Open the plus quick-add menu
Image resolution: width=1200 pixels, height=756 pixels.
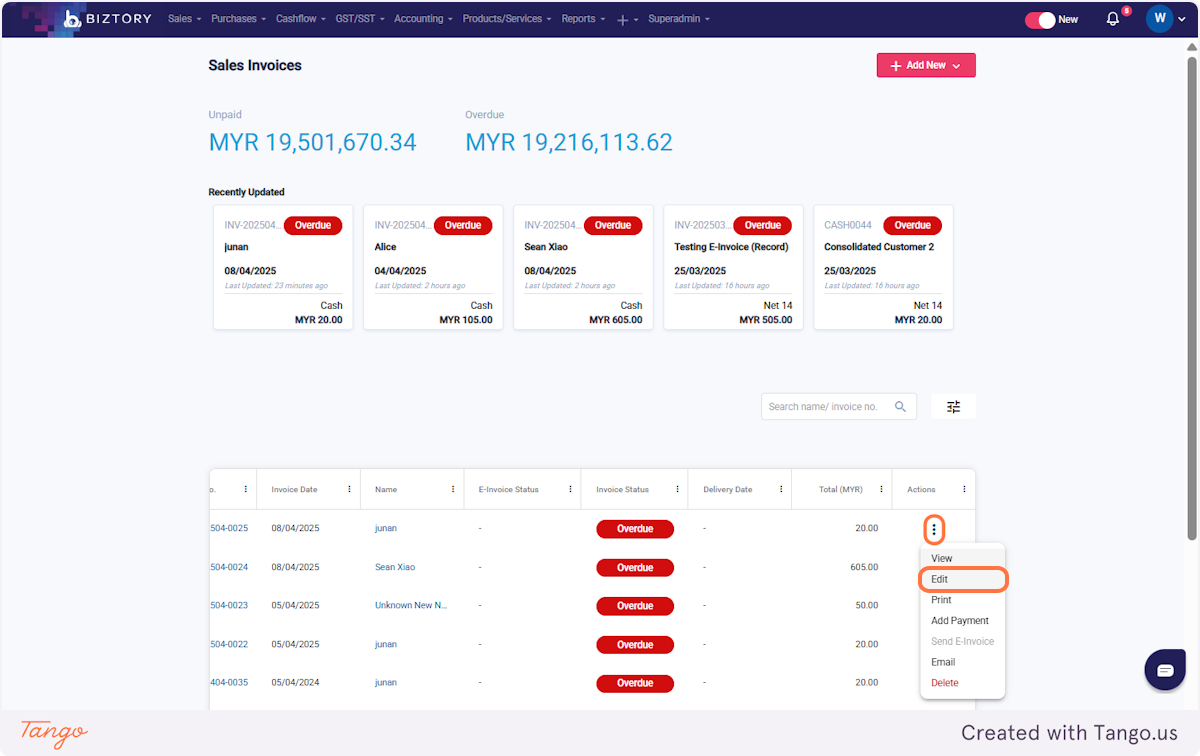(x=627, y=19)
